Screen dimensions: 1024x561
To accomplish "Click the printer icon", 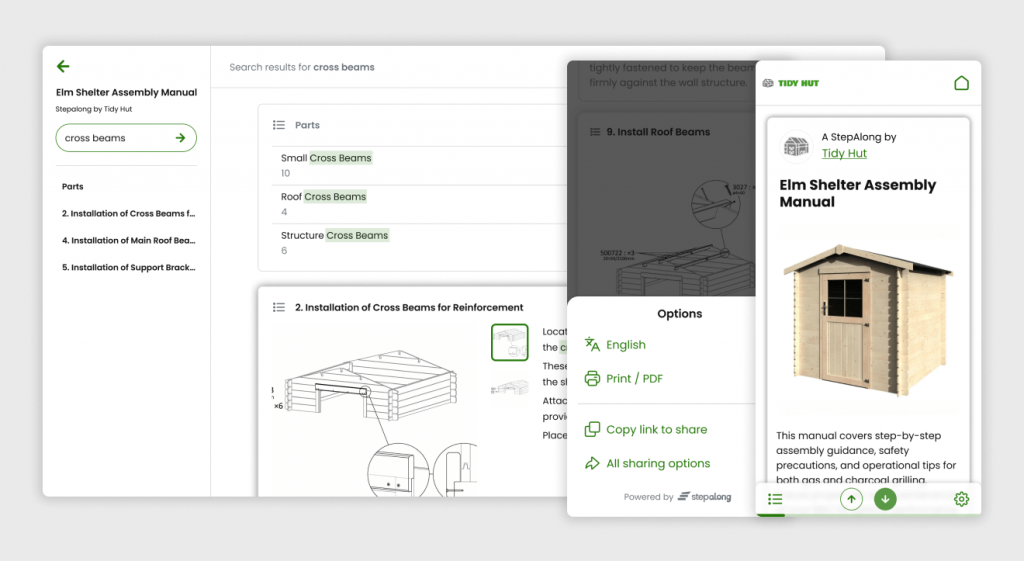I will 592,378.
